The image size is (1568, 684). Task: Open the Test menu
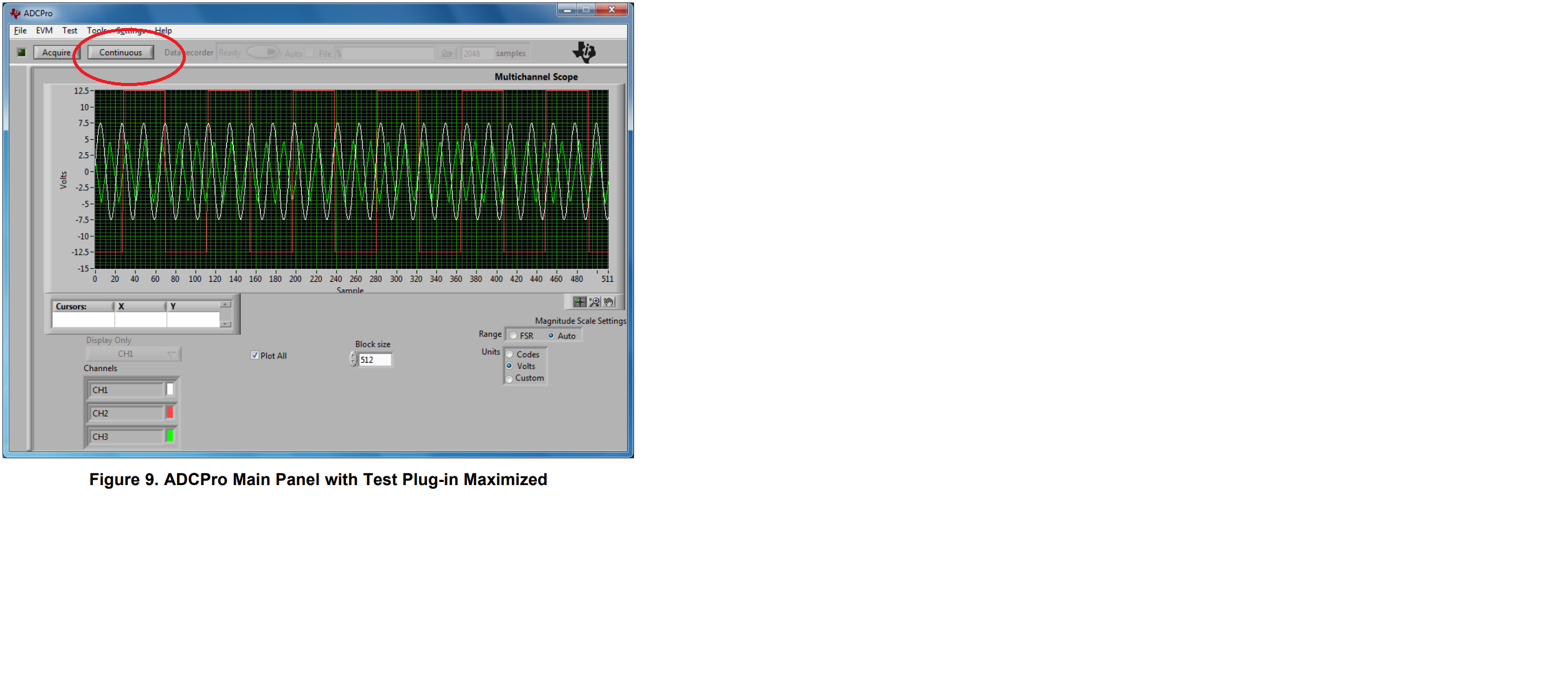coord(70,31)
